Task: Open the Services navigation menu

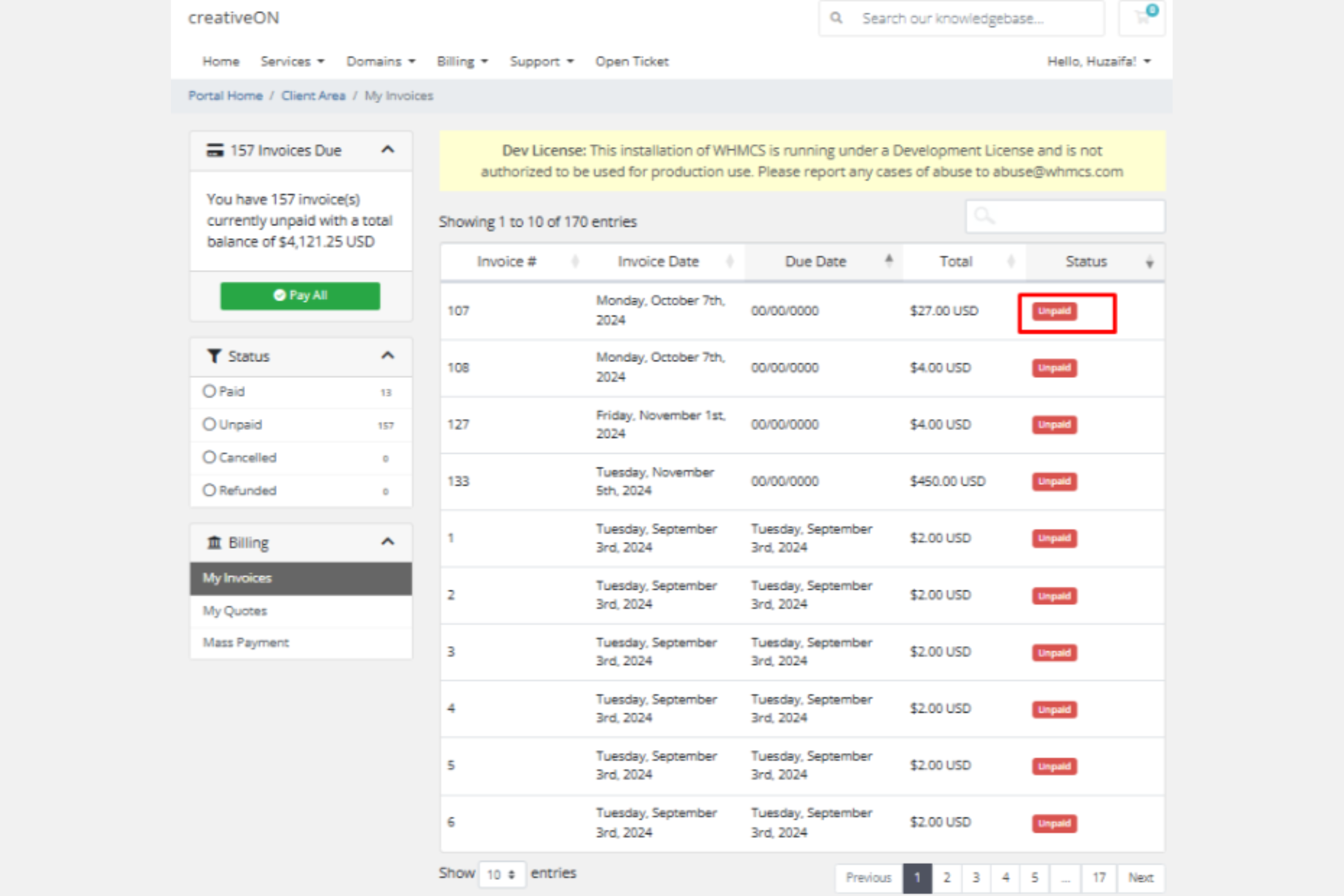Action: 292,61
